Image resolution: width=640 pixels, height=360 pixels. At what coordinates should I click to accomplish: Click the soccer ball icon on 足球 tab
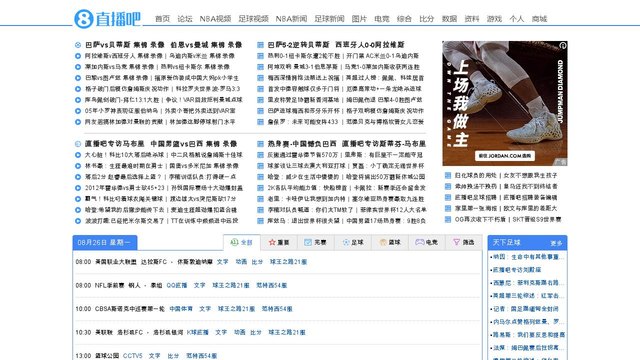pos(346,242)
